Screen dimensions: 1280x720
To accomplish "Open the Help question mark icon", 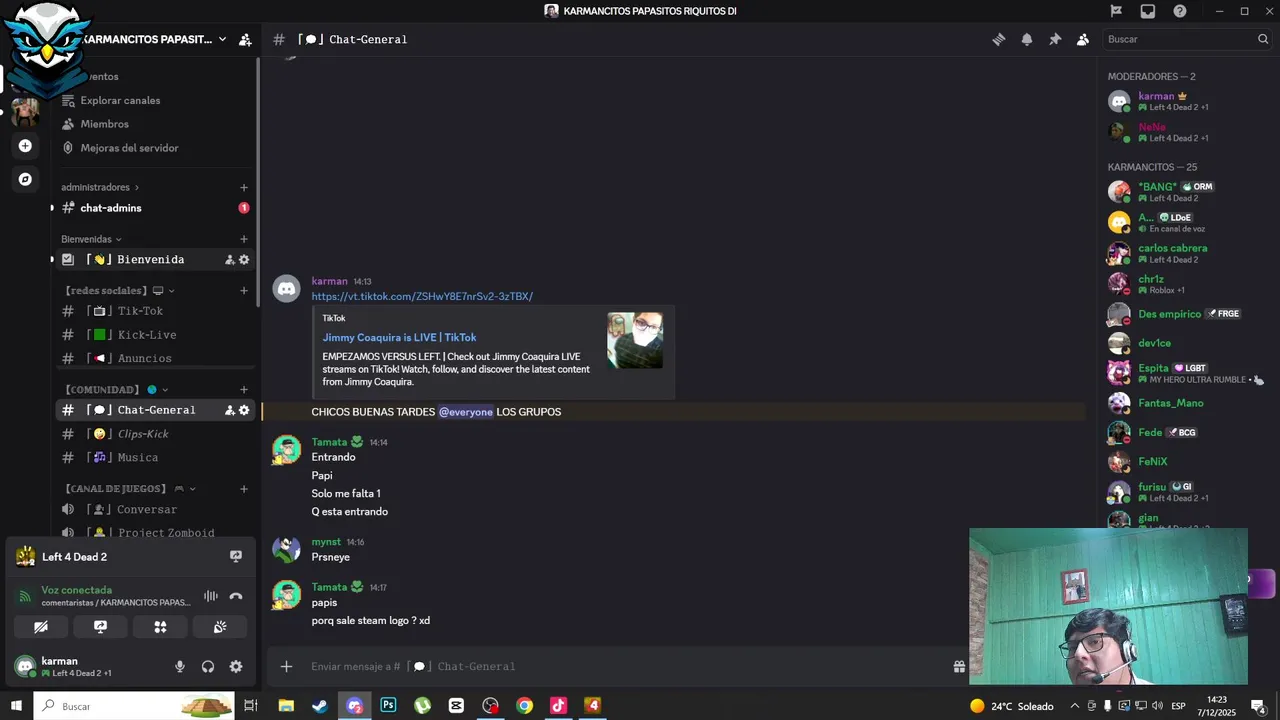I will 1180,11.
